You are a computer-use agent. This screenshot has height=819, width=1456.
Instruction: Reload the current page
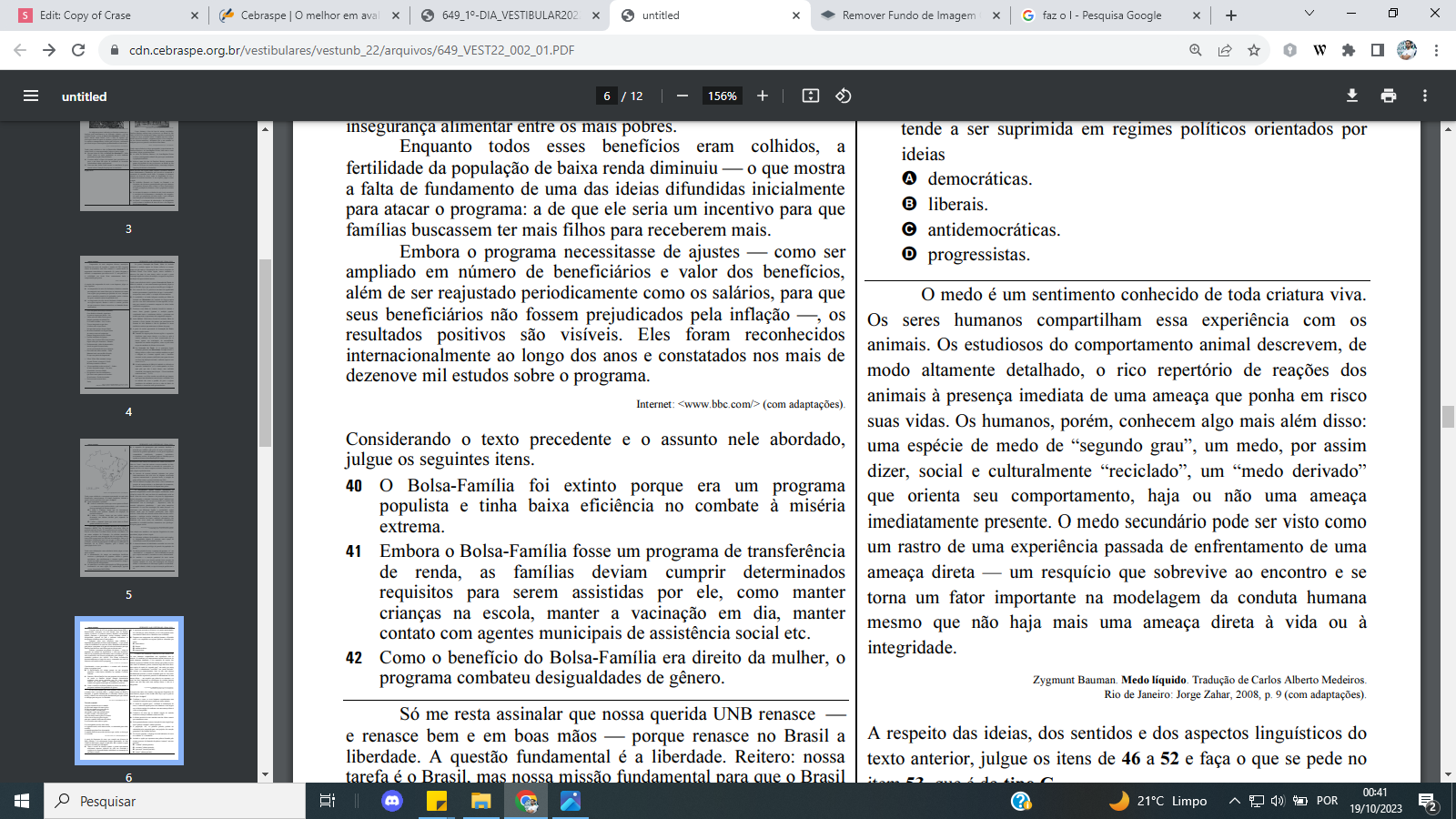click(78, 50)
